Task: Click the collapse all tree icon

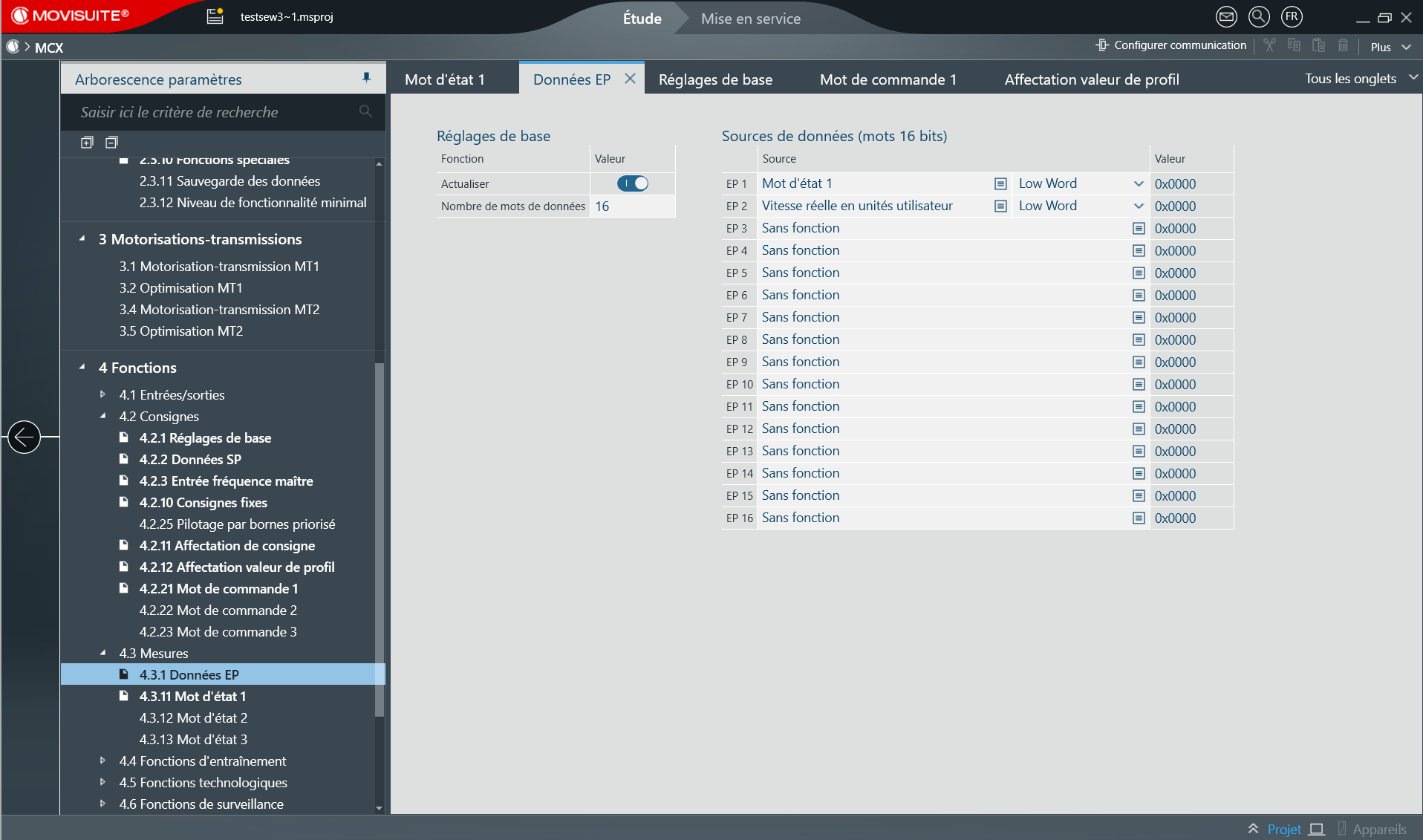Action: [x=111, y=143]
